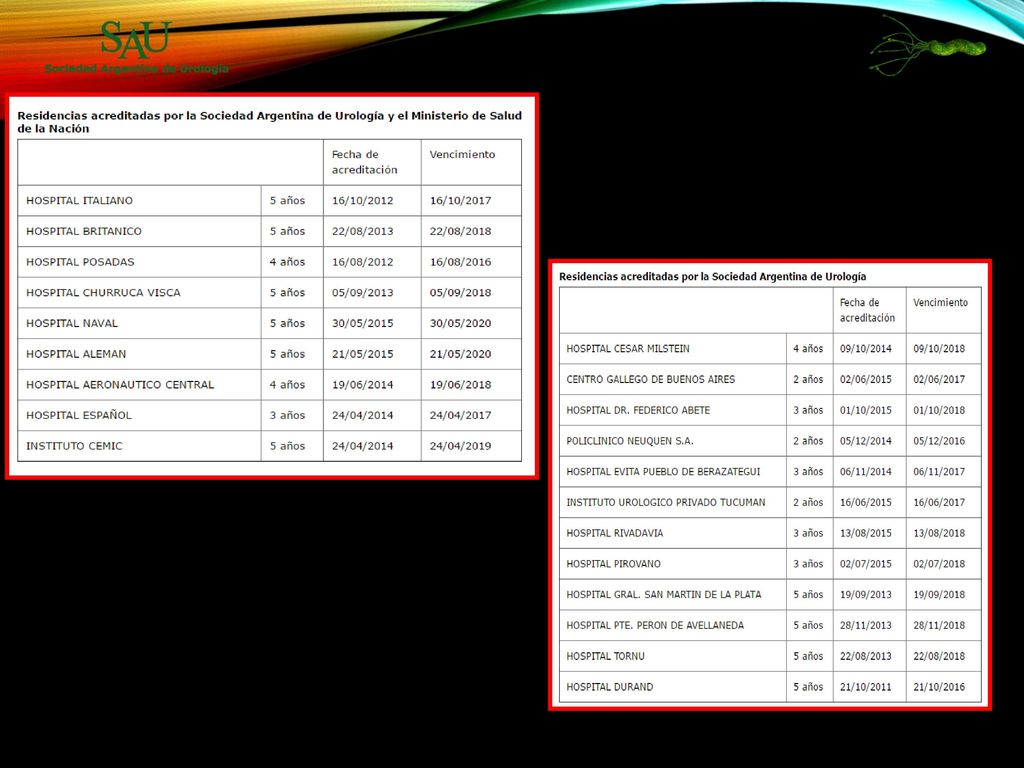The image size is (1024, 768).
Task: Select HOSPITAL DR. FEDERICO ABETE
Action: (638, 410)
